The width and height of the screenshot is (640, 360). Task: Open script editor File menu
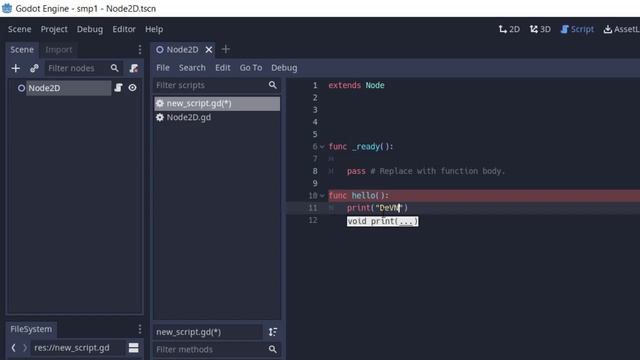[162, 68]
